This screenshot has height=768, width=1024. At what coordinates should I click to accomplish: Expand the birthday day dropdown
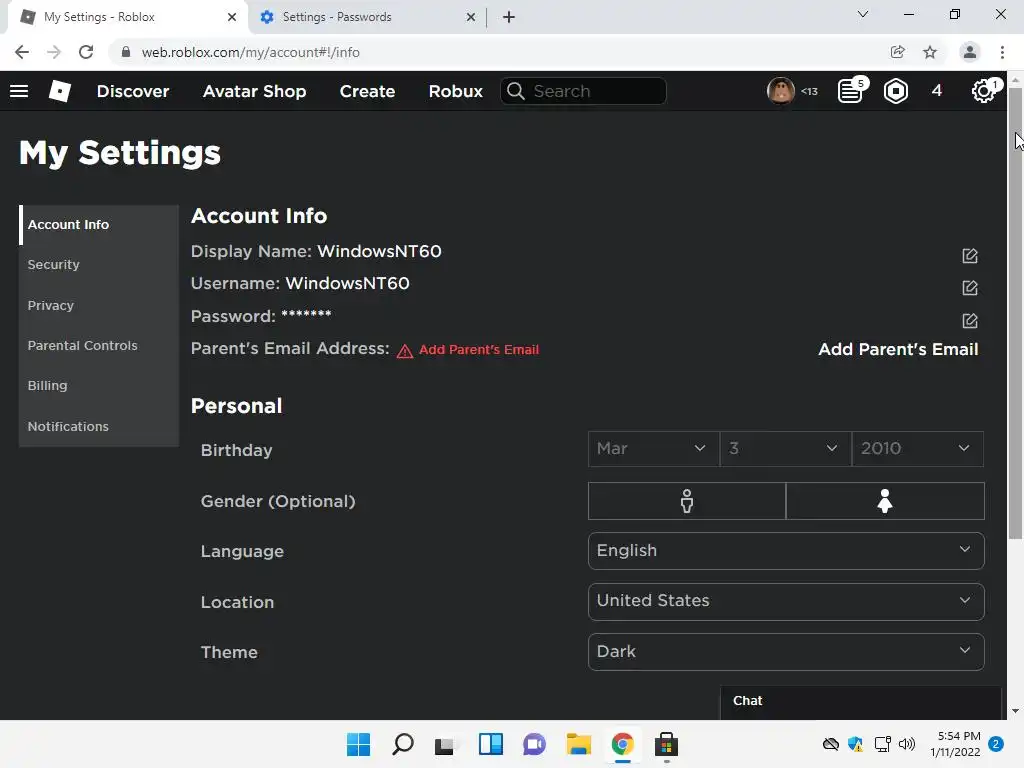coord(786,449)
